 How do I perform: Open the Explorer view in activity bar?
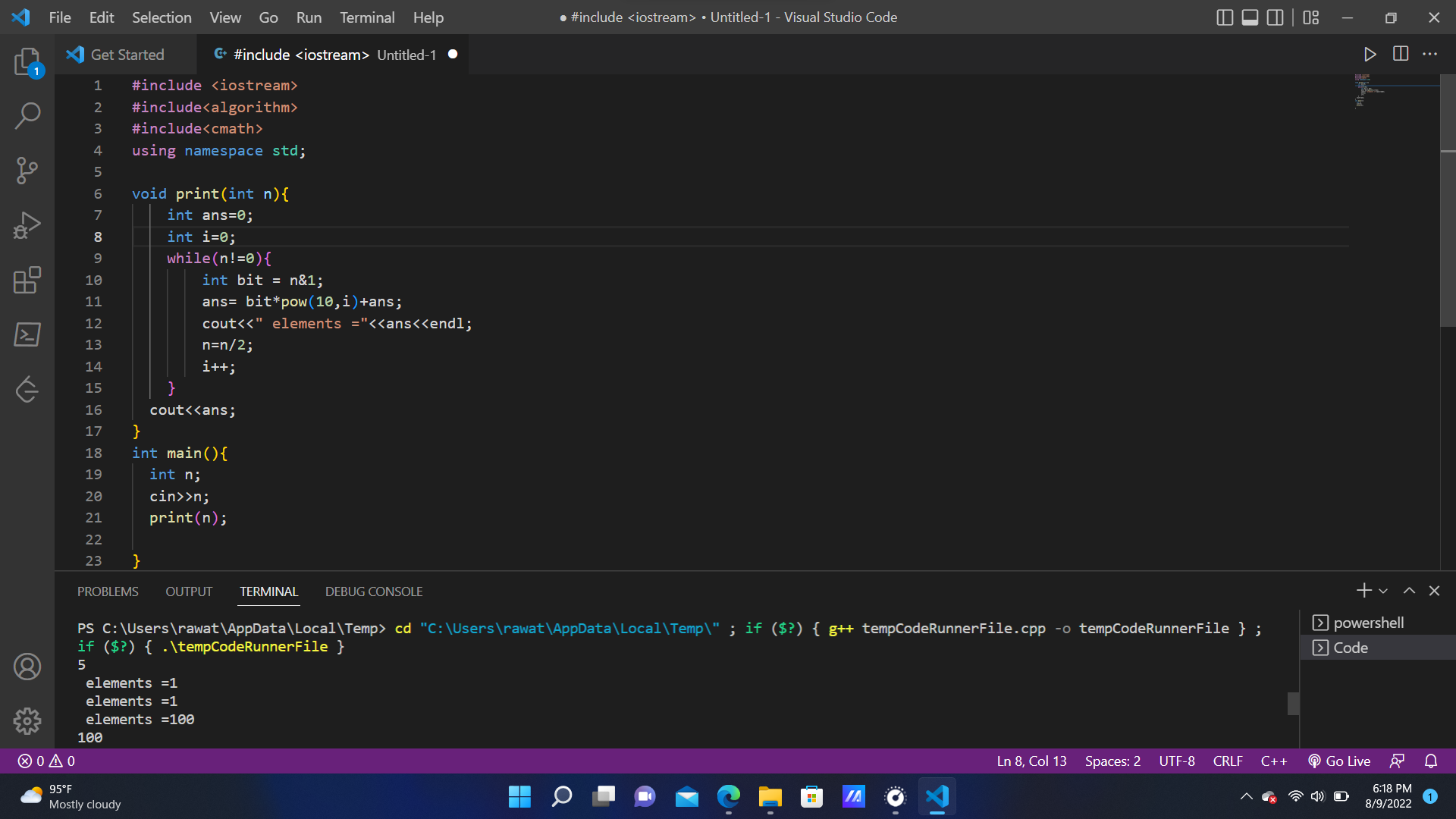(x=27, y=61)
